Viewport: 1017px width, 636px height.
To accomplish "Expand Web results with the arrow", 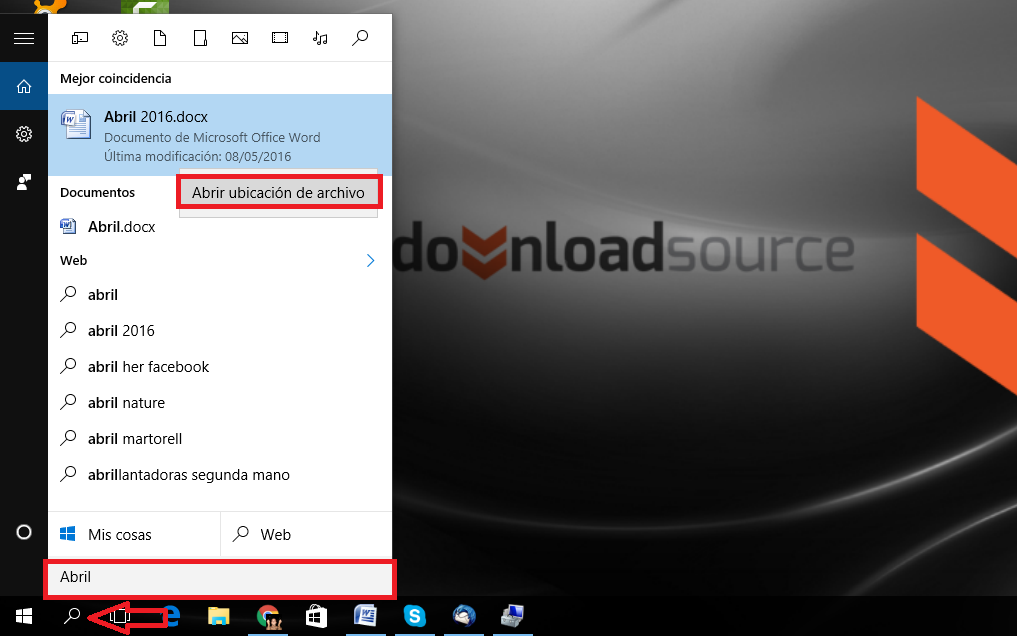I will pos(370,261).
